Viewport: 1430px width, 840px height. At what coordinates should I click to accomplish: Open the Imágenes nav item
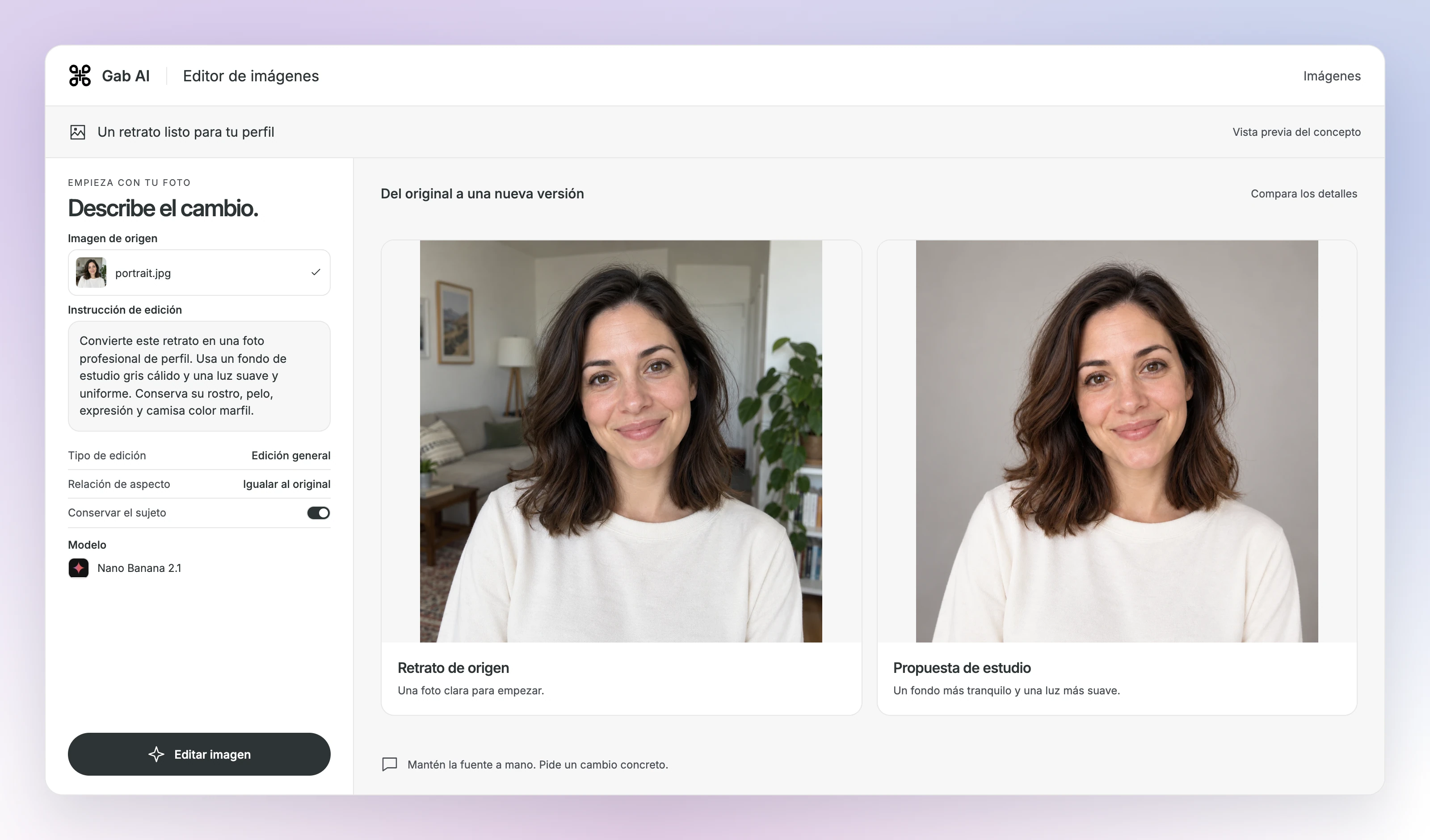(1332, 76)
